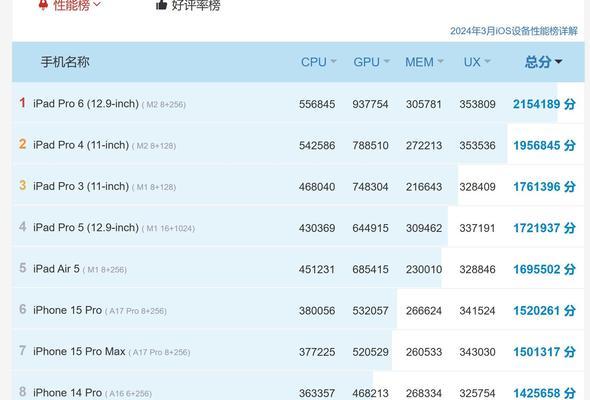Click MEM score 272213
The width and height of the screenshot is (590, 400).
[x=424, y=146]
